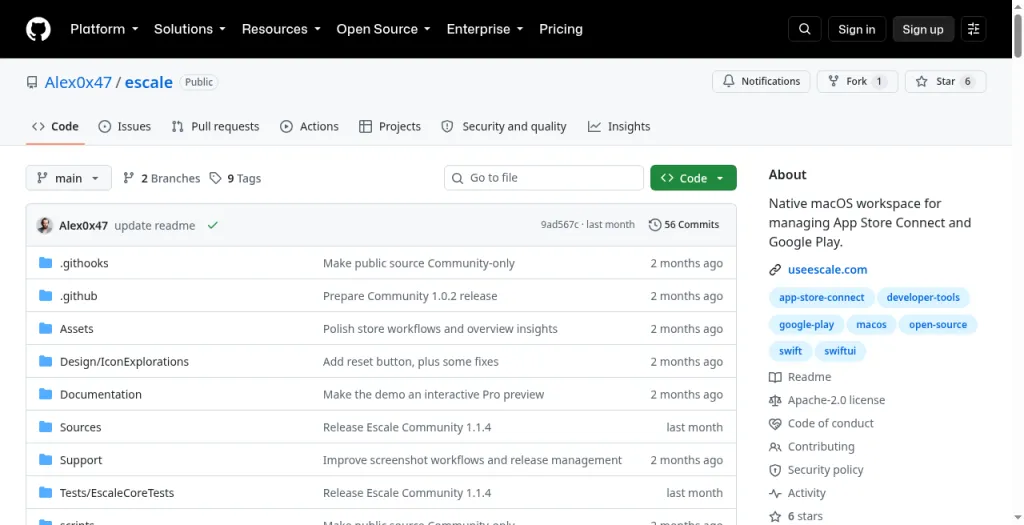The image size is (1024, 525).
Task: Click the folder icon for Documentation
Action: [x=45, y=394]
